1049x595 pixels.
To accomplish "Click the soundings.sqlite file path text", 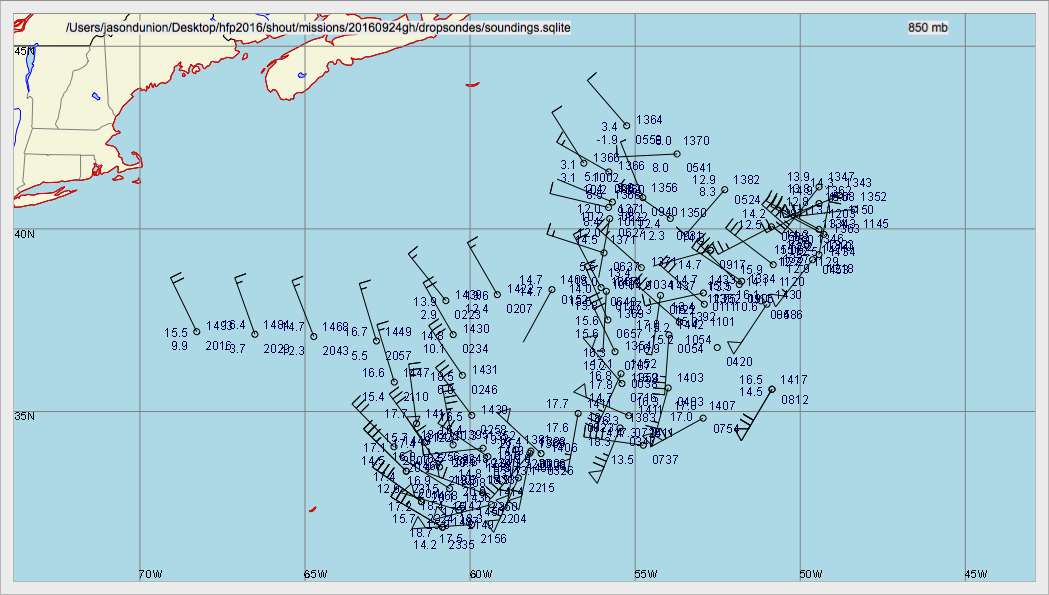I will pos(318,27).
